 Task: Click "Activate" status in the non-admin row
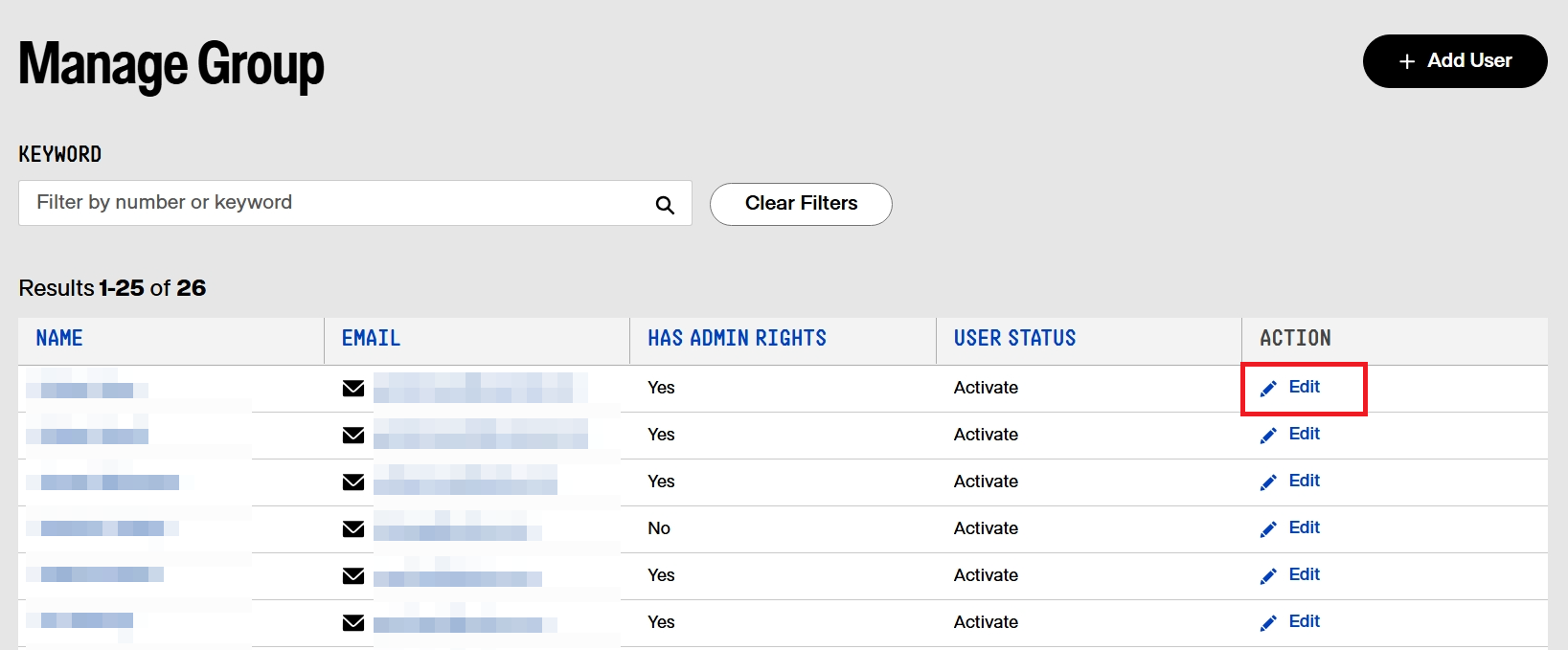[986, 528]
